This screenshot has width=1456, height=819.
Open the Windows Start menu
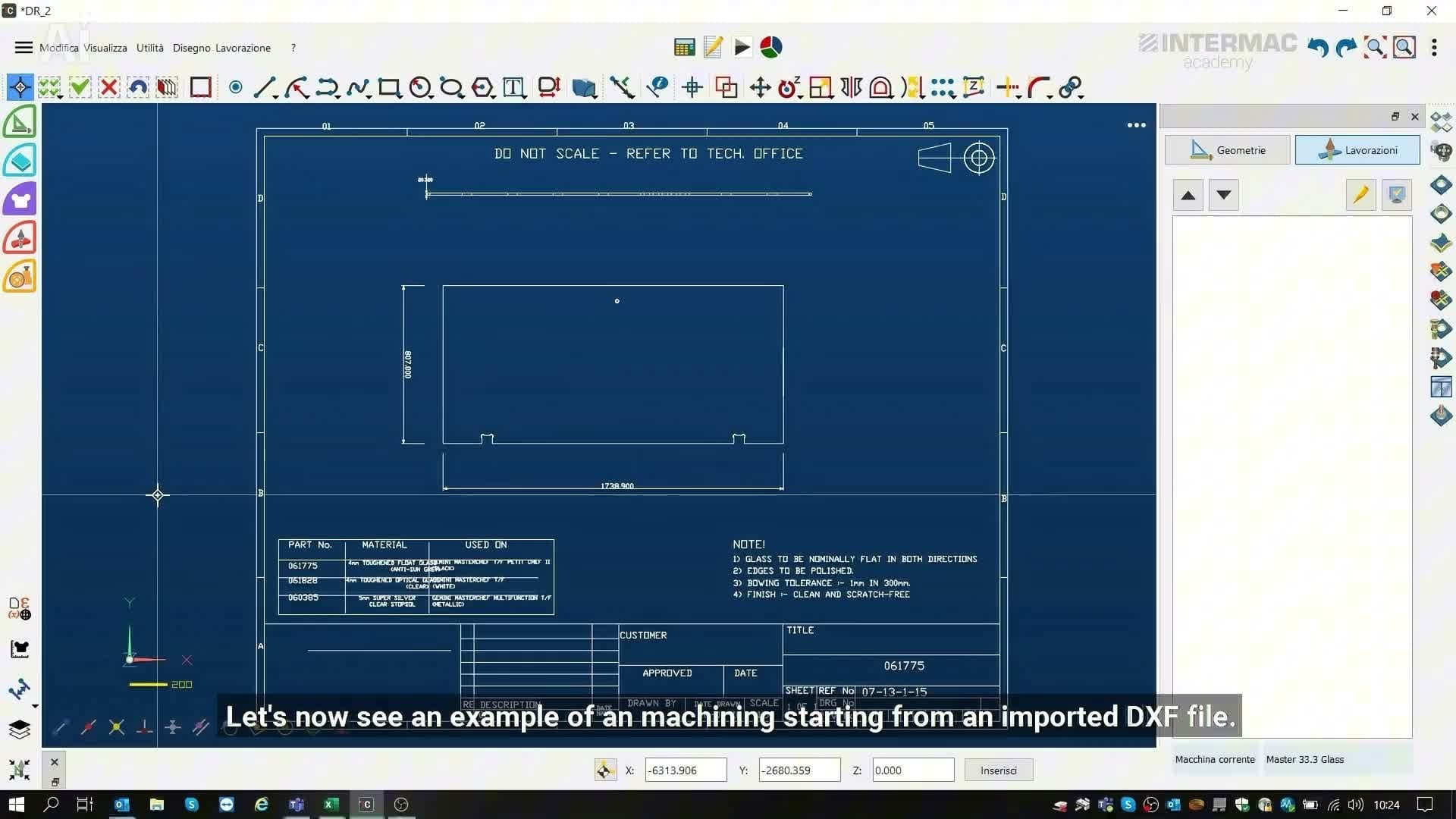pyautogui.click(x=17, y=805)
